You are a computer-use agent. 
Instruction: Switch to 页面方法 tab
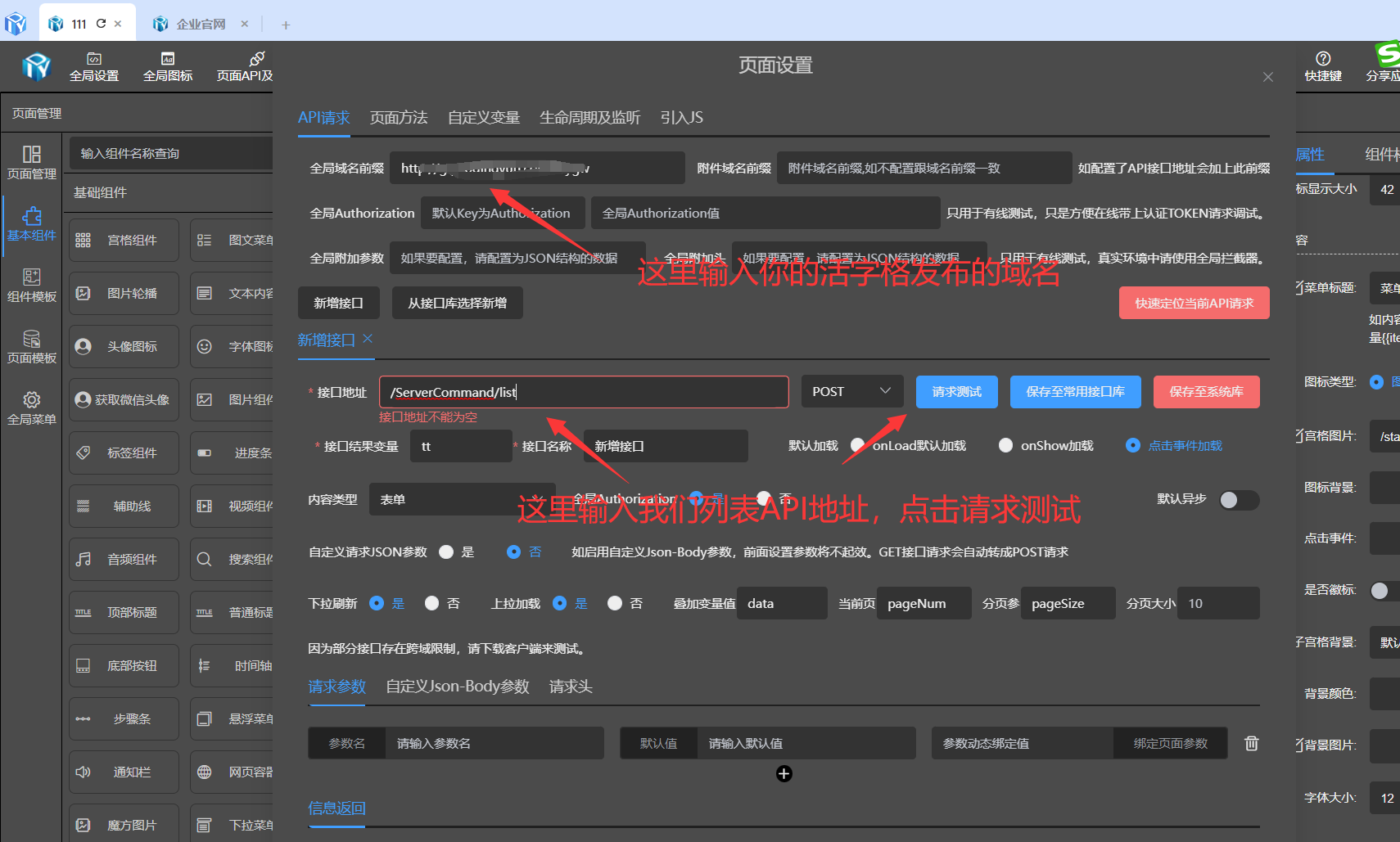pyautogui.click(x=399, y=117)
